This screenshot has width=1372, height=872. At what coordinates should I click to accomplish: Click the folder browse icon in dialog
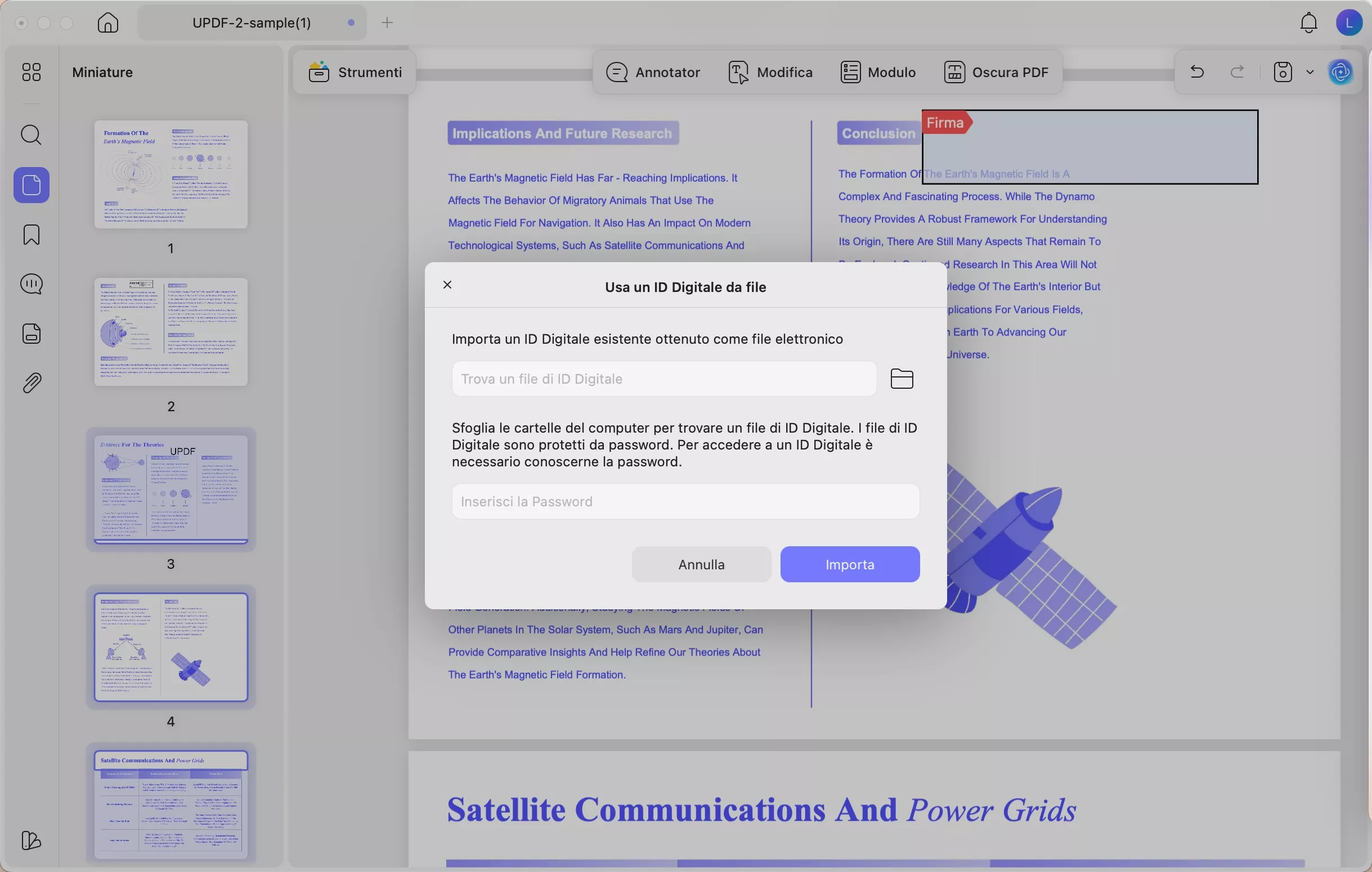902,379
